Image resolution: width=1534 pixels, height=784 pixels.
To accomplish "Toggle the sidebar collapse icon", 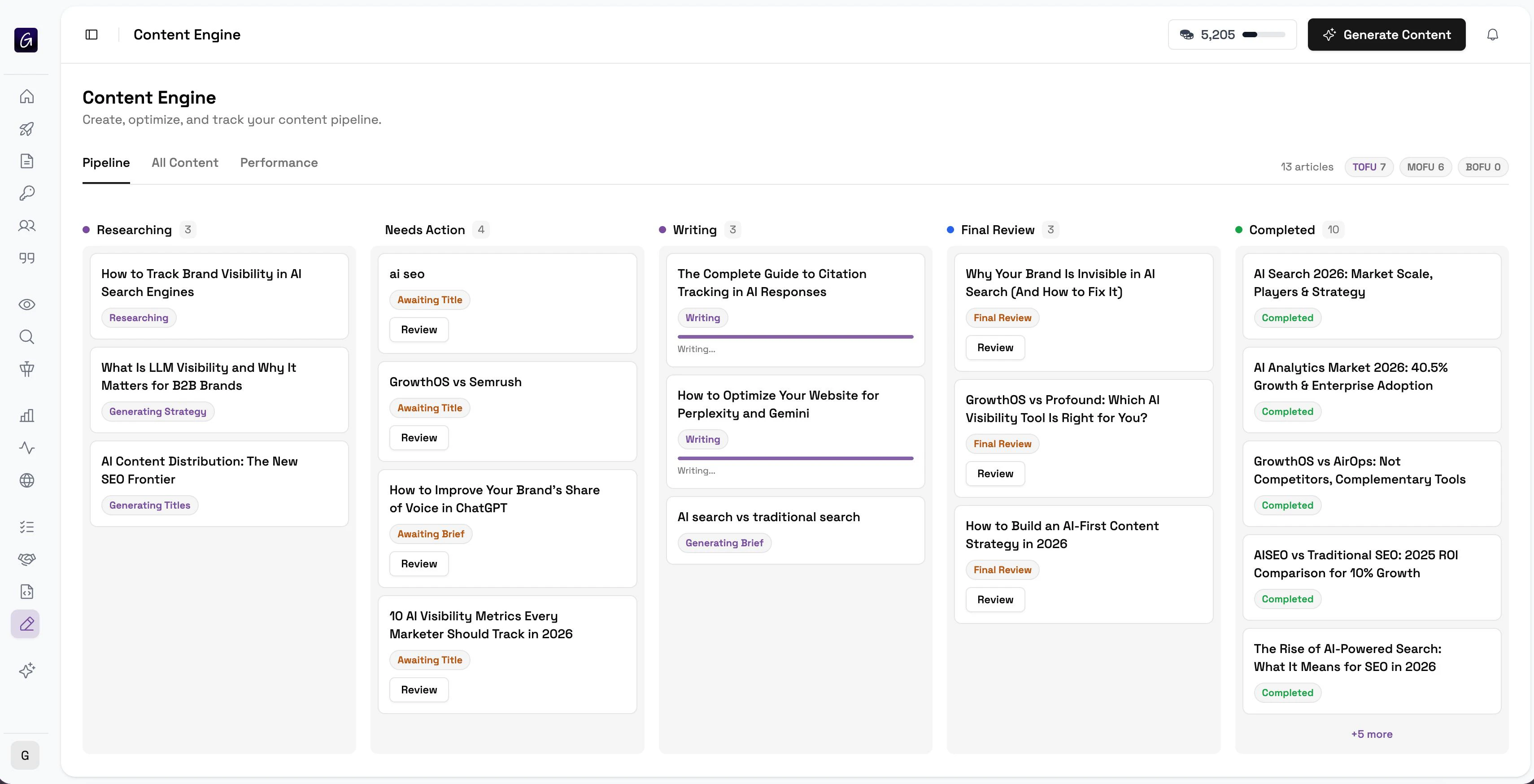I will click(x=91, y=35).
